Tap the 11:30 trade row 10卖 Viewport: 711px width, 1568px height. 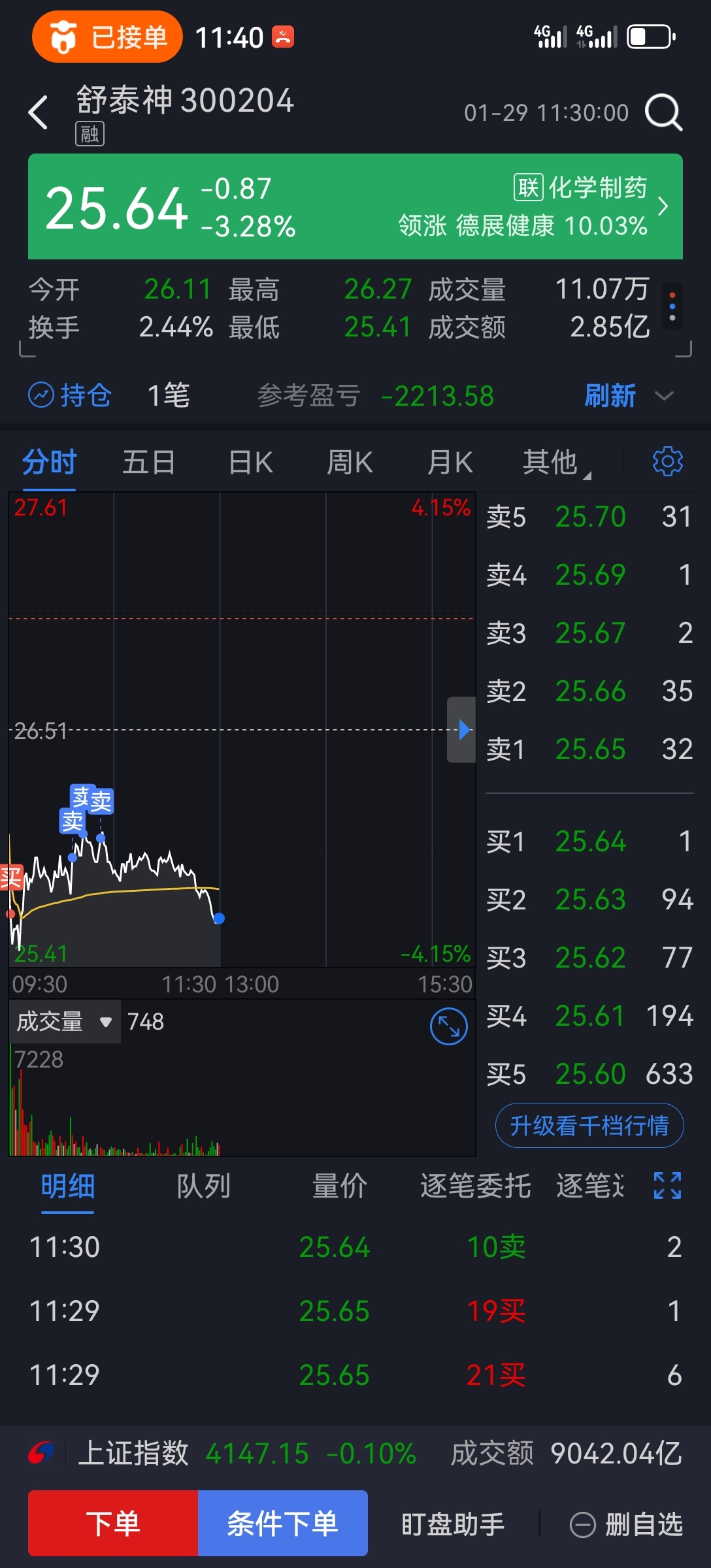click(x=355, y=1247)
